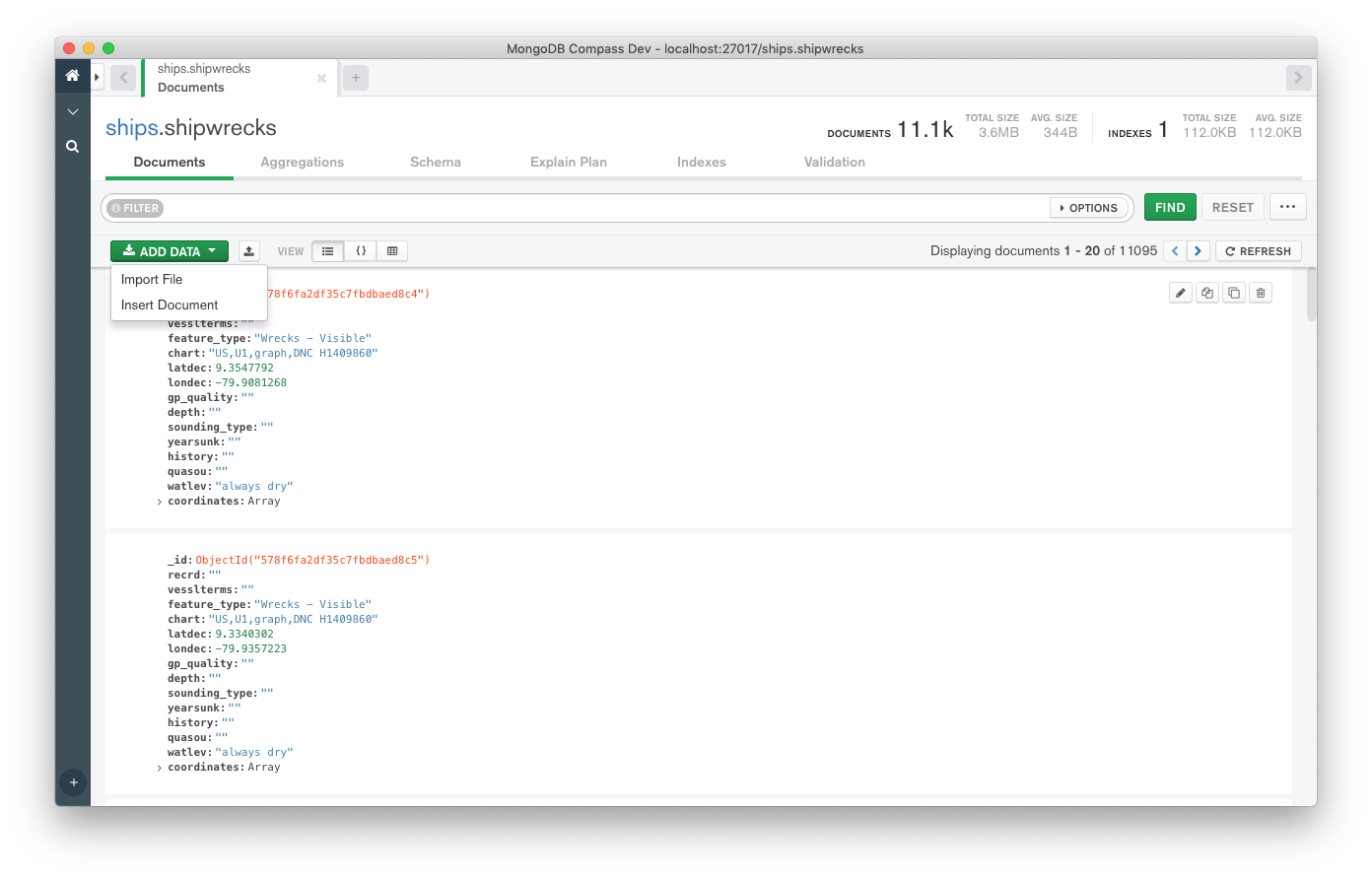1372x879 pixels.
Task: Open the ships database link in title
Action: [132, 128]
